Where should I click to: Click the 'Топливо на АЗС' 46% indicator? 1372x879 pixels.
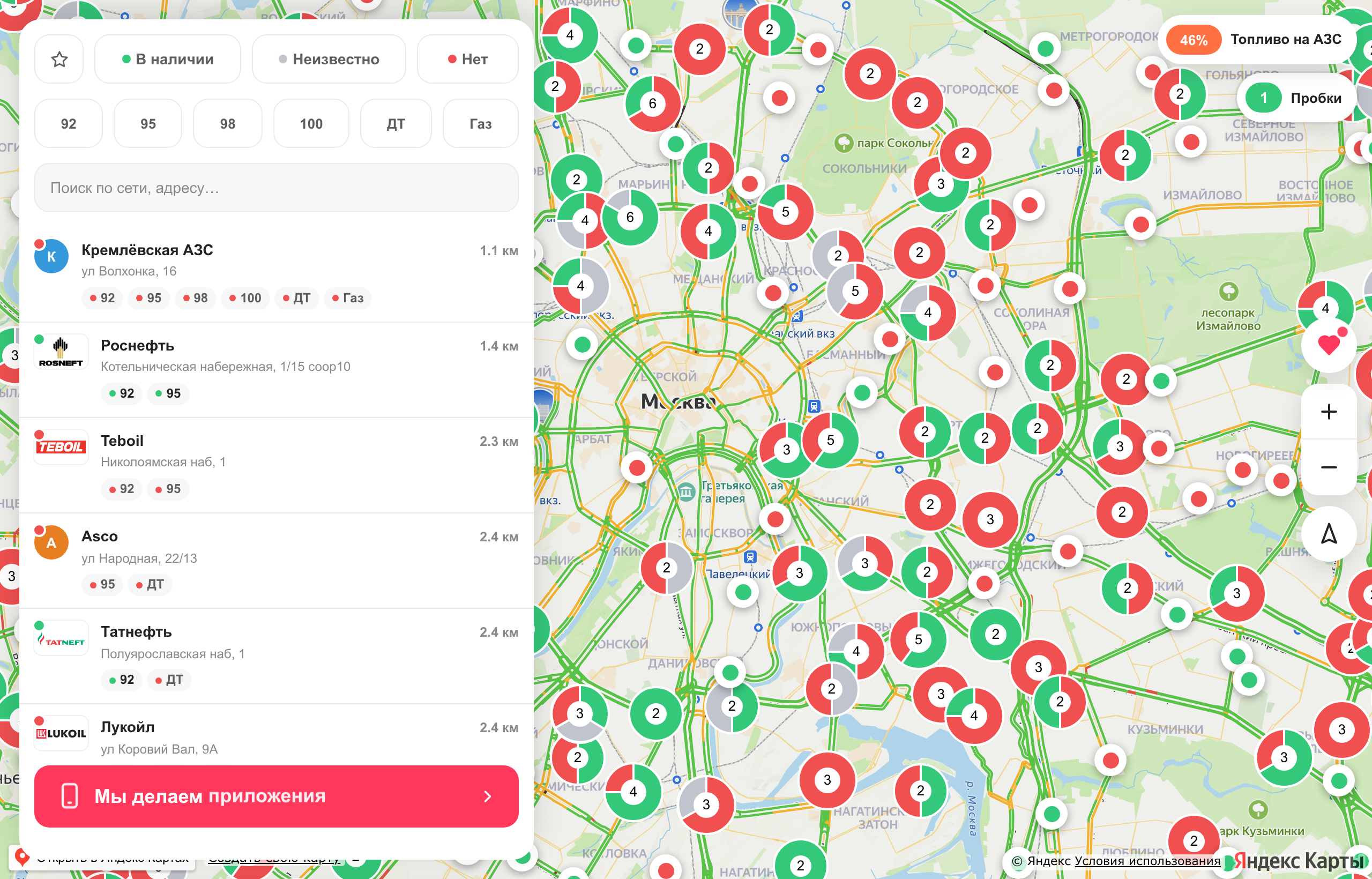coord(1257,39)
